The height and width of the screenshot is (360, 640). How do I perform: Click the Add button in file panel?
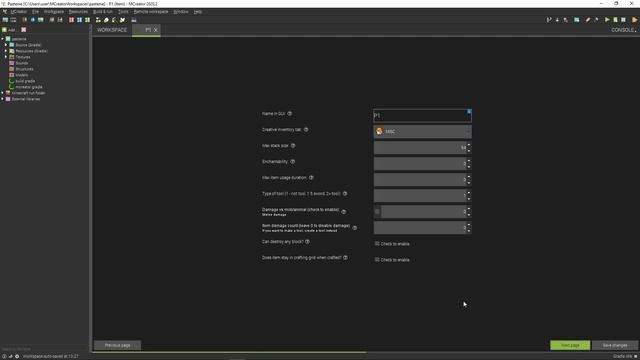9,29
